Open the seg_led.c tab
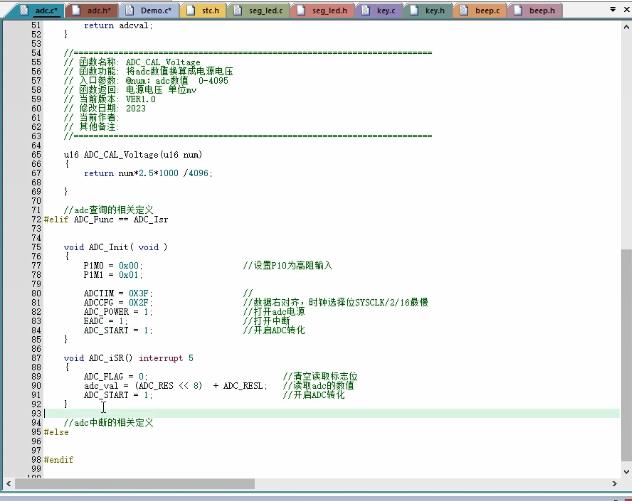Screen dimensions: 632x501 click(260, 11)
